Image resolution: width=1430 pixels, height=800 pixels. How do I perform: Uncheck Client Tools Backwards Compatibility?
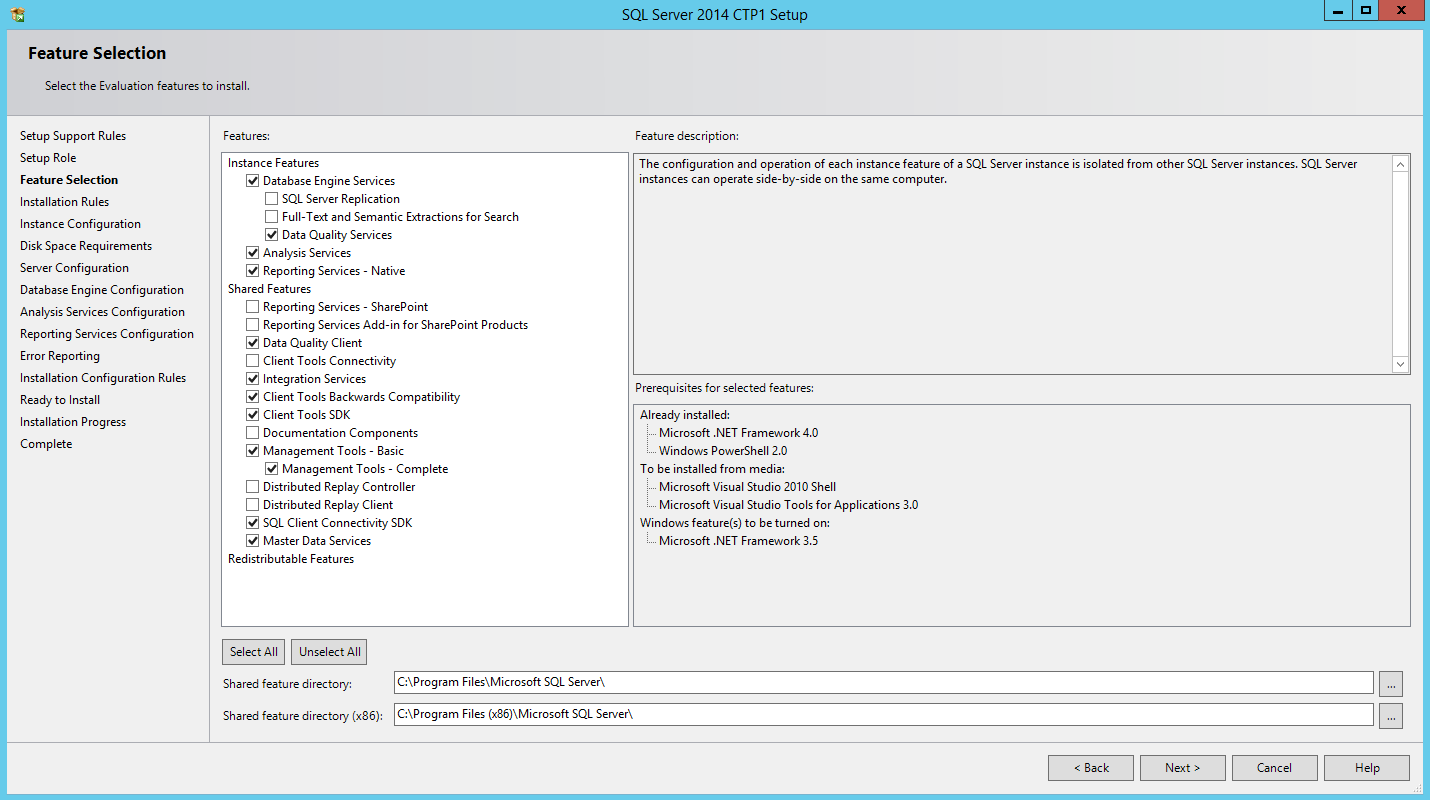coord(252,397)
